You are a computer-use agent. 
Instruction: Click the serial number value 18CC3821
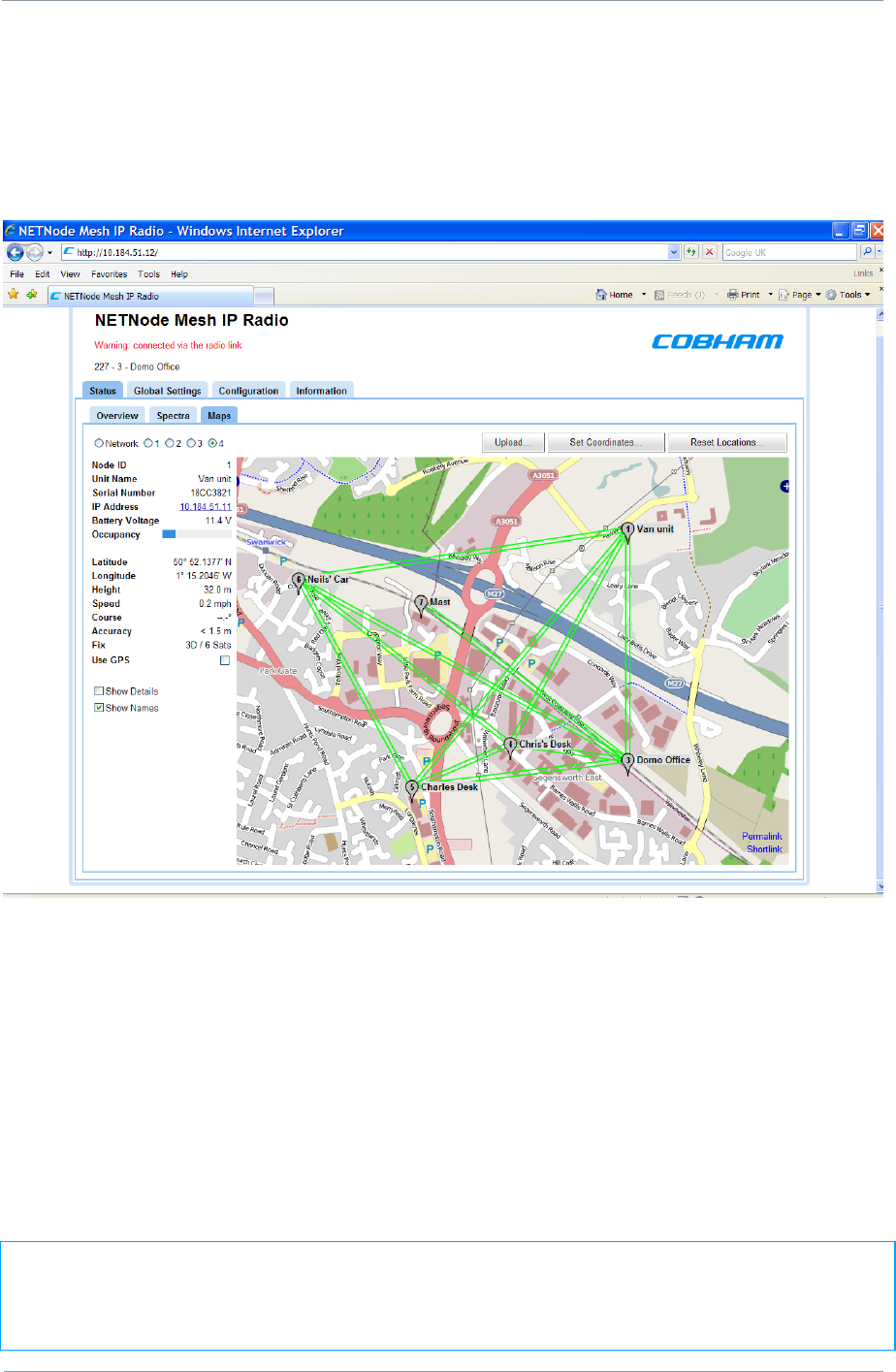[210, 493]
